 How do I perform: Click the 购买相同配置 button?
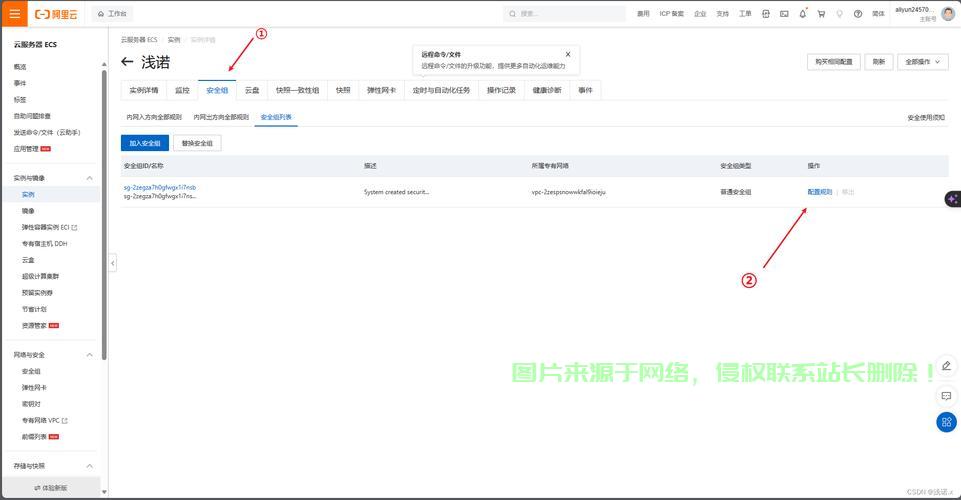834,62
